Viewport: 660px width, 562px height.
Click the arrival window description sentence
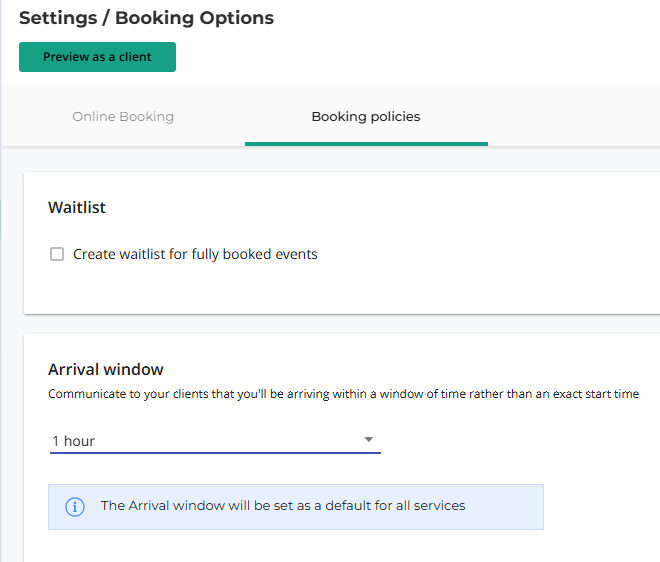[x=343, y=394]
